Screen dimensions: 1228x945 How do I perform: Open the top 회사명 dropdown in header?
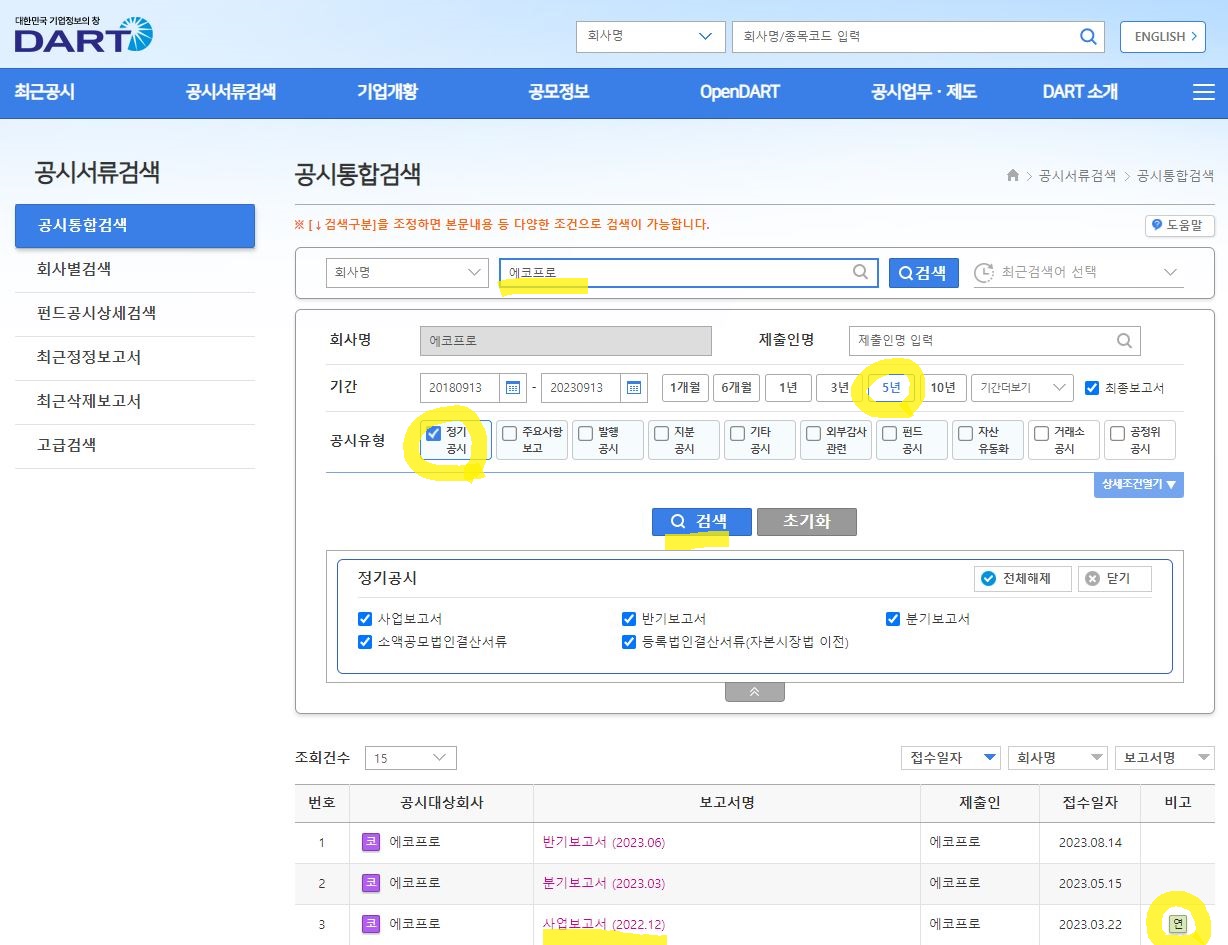click(650, 37)
